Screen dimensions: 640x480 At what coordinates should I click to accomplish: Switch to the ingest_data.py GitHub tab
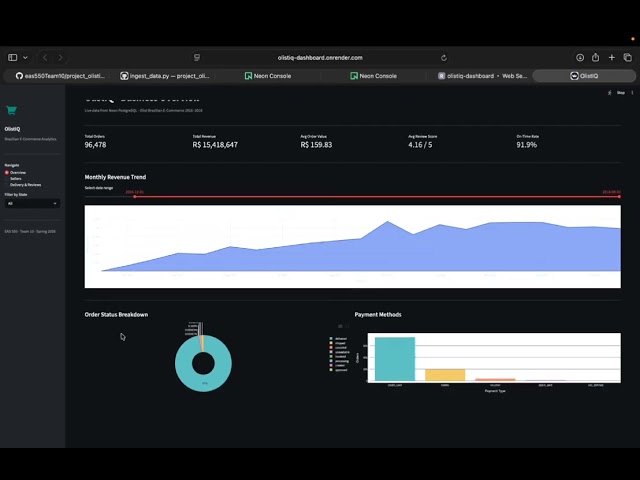165,76
